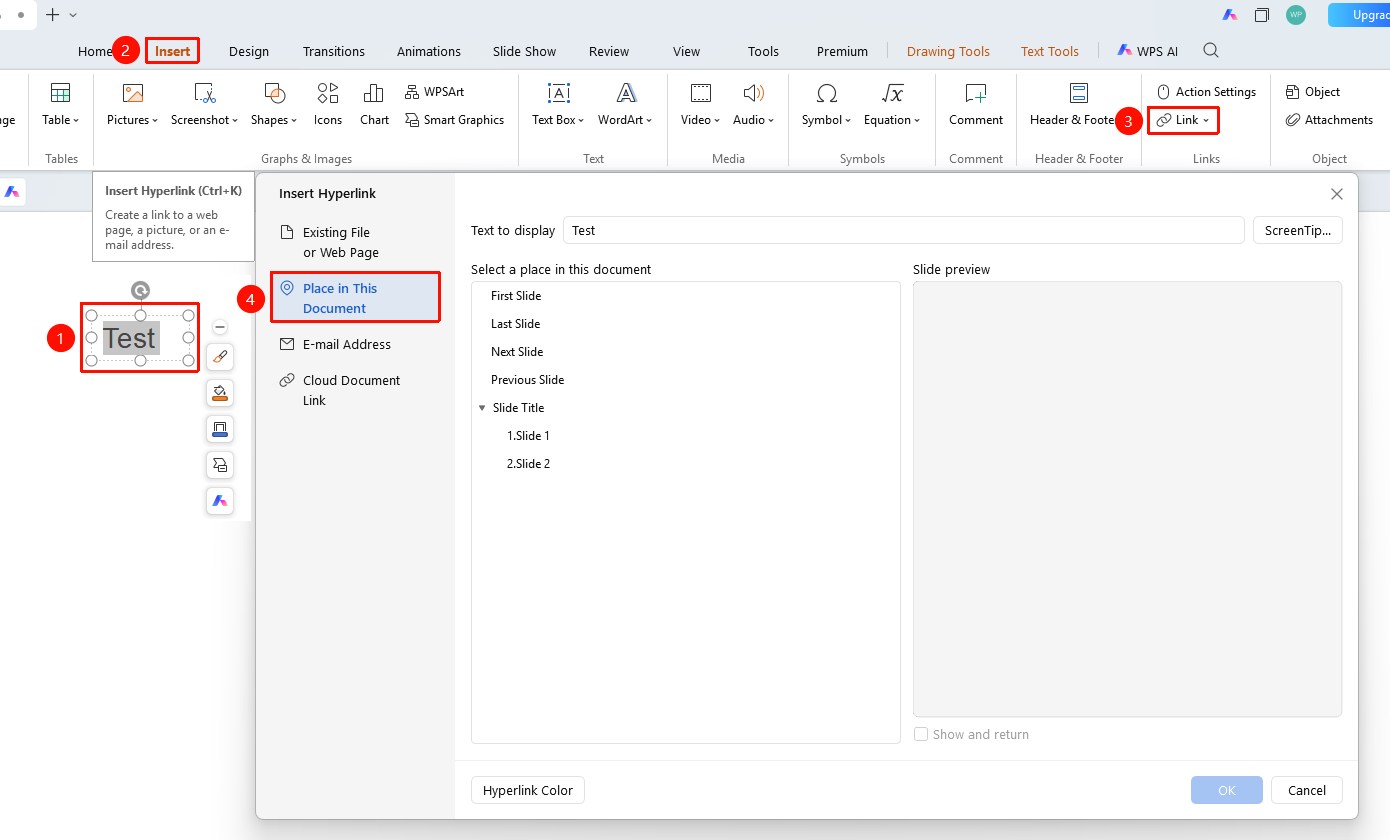The height and width of the screenshot is (840, 1390).
Task: Open Action Settings
Action: (1206, 92)
